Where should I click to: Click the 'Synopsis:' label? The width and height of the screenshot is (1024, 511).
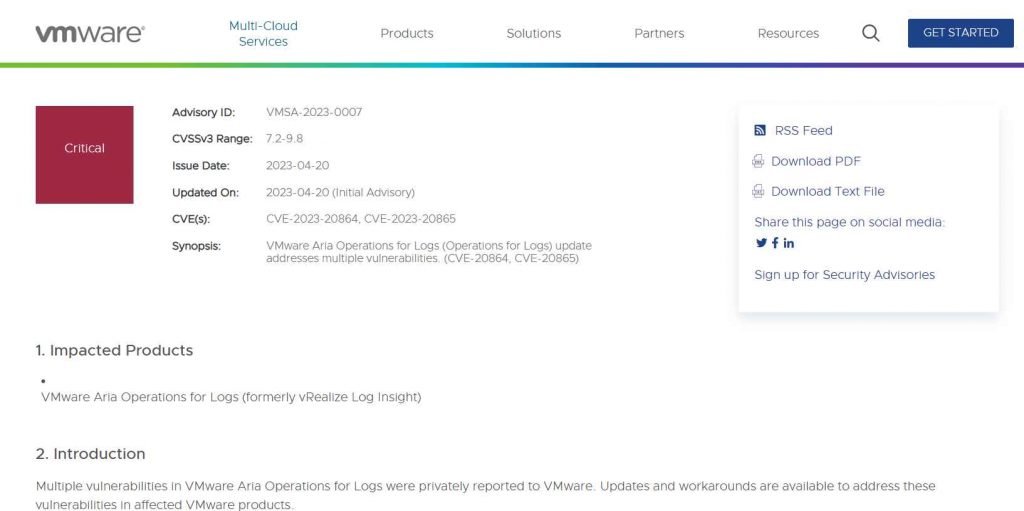(196, 246)
